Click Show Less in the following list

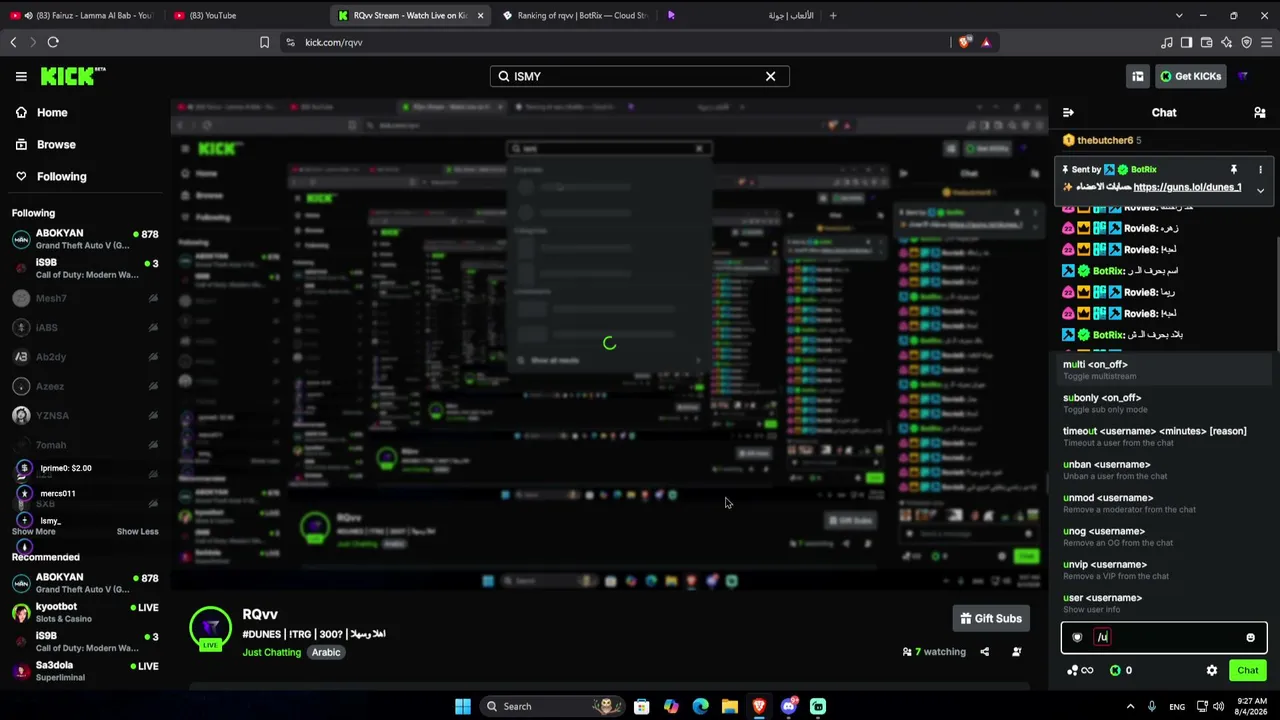[137, 531]
